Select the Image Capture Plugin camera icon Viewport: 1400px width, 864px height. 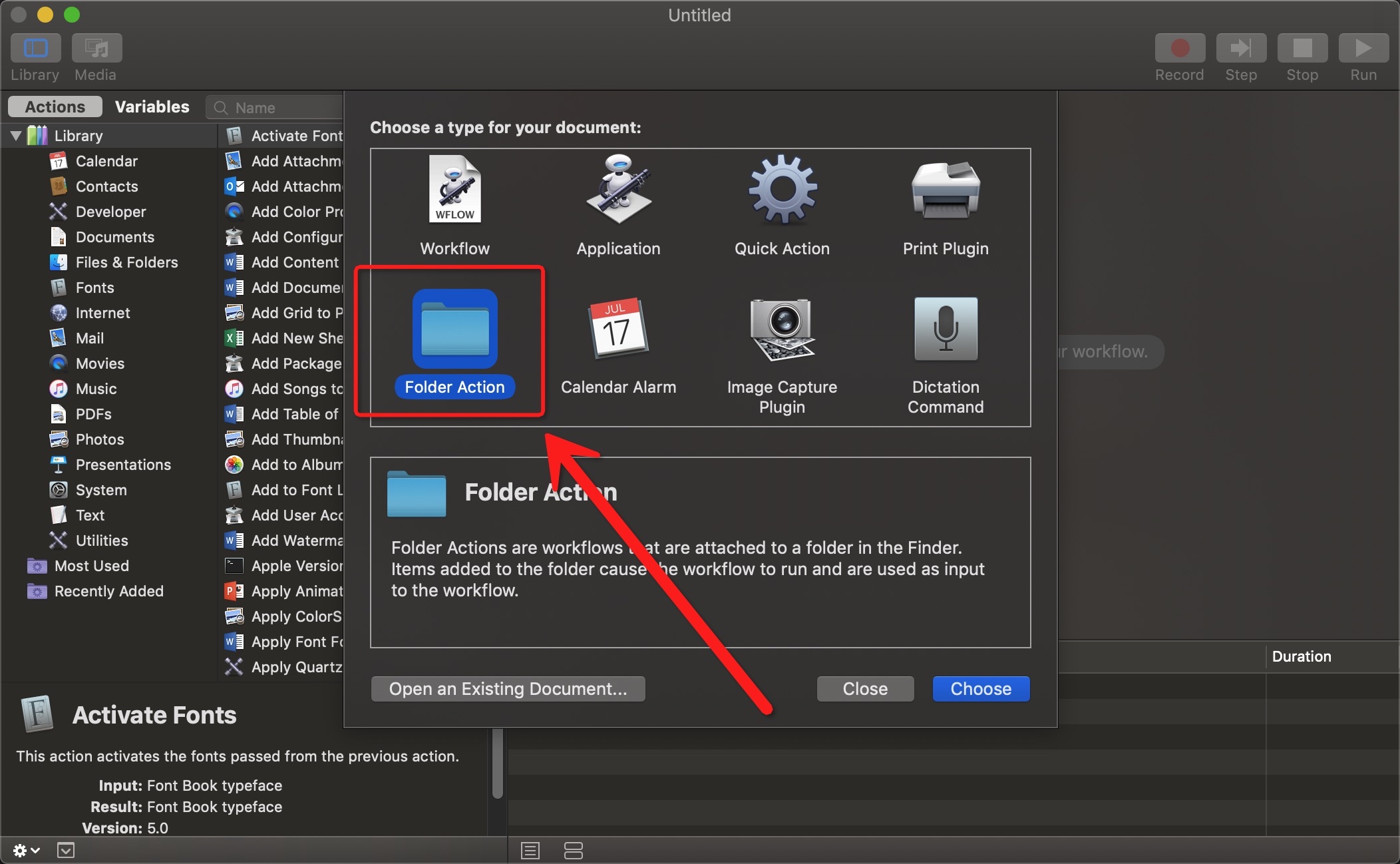[x=782, y=329]
